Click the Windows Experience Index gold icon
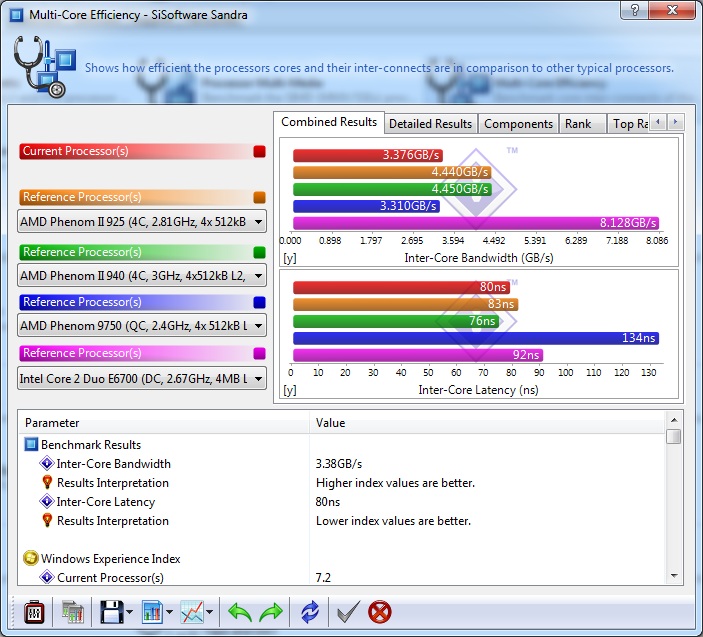 [30, 558]
